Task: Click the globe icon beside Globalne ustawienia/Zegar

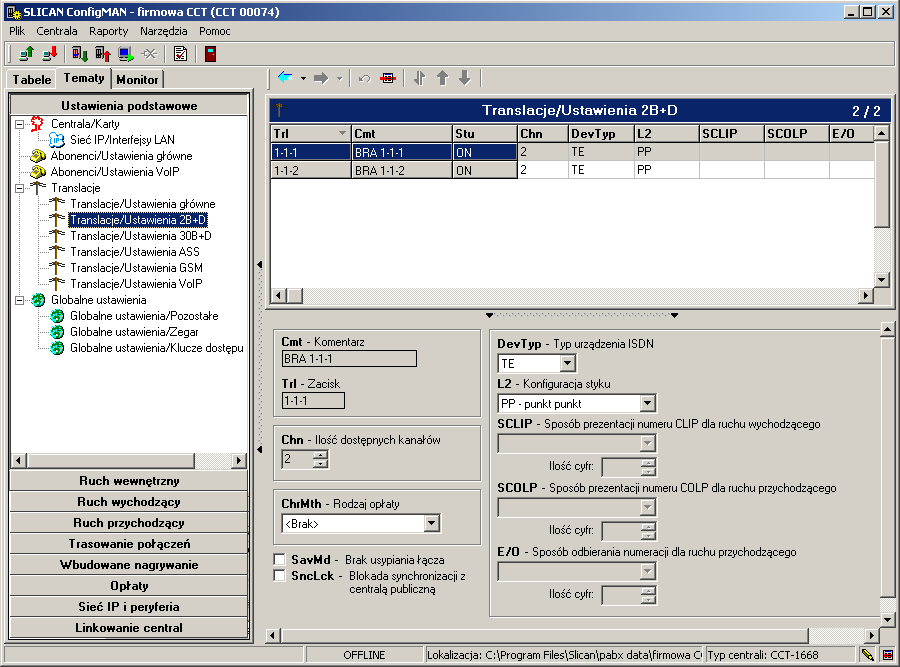Action: (57, 332)
